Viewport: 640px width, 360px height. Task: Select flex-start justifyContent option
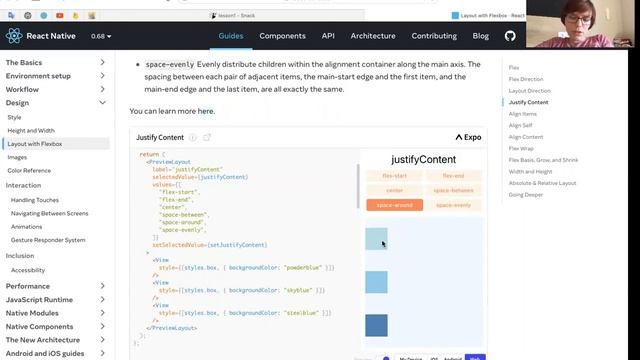(394, 176)
